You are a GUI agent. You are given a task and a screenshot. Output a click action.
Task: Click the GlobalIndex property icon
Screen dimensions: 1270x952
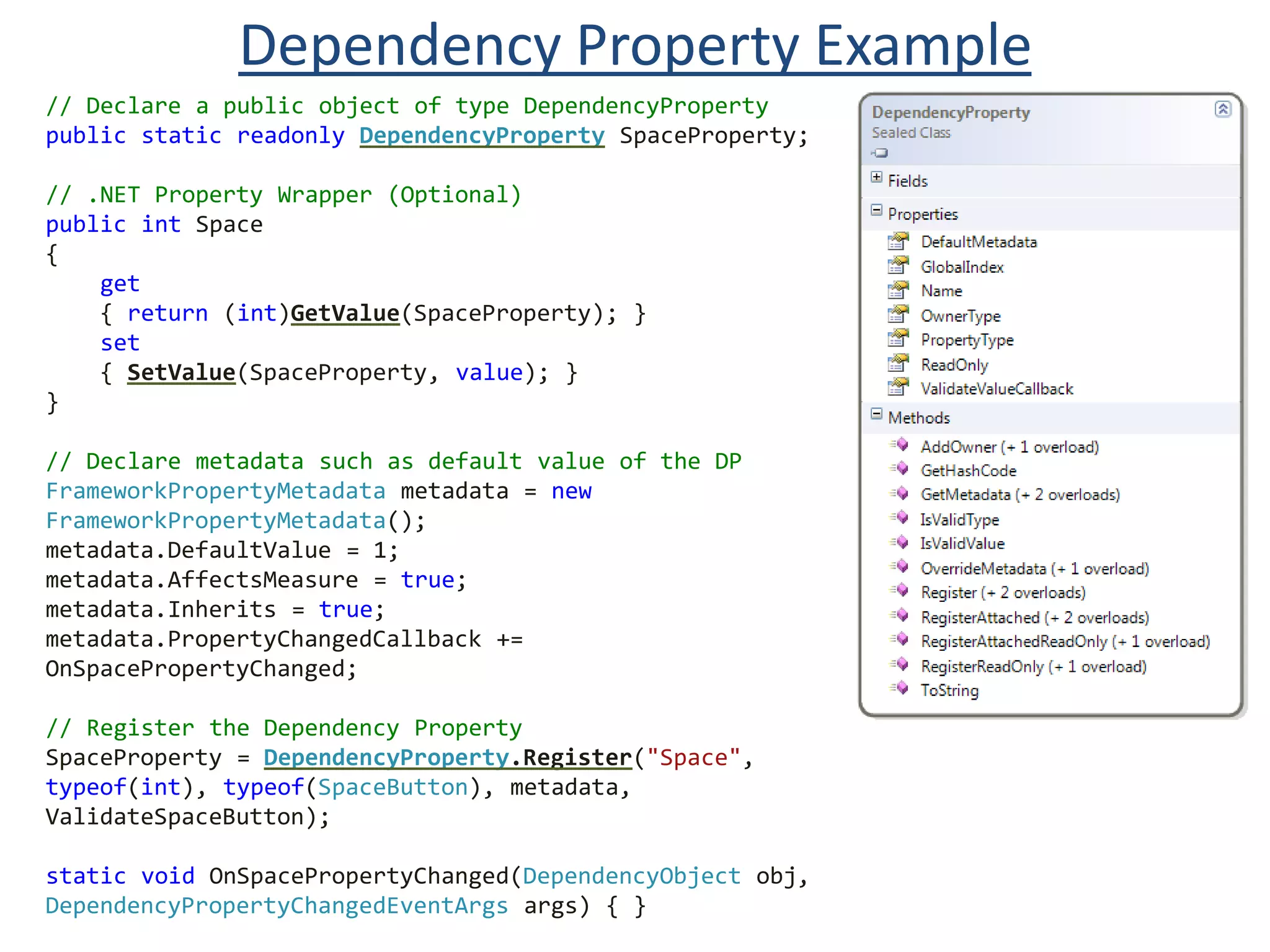coord(897,266)
